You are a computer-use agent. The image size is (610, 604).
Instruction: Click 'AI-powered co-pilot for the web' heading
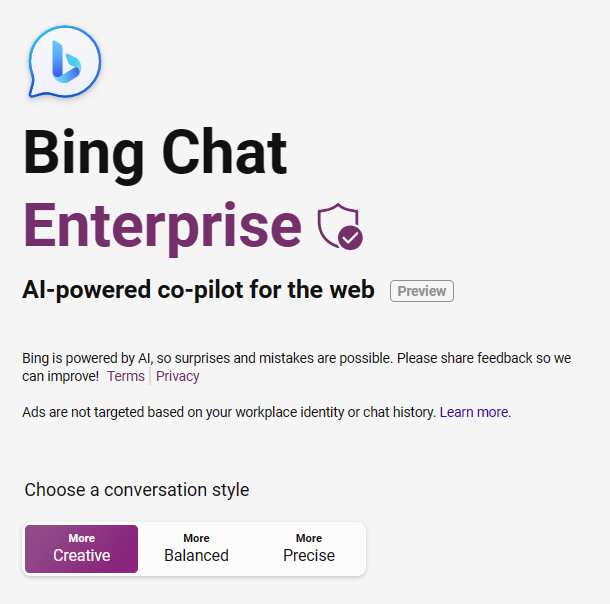click(x=198, y=290)
